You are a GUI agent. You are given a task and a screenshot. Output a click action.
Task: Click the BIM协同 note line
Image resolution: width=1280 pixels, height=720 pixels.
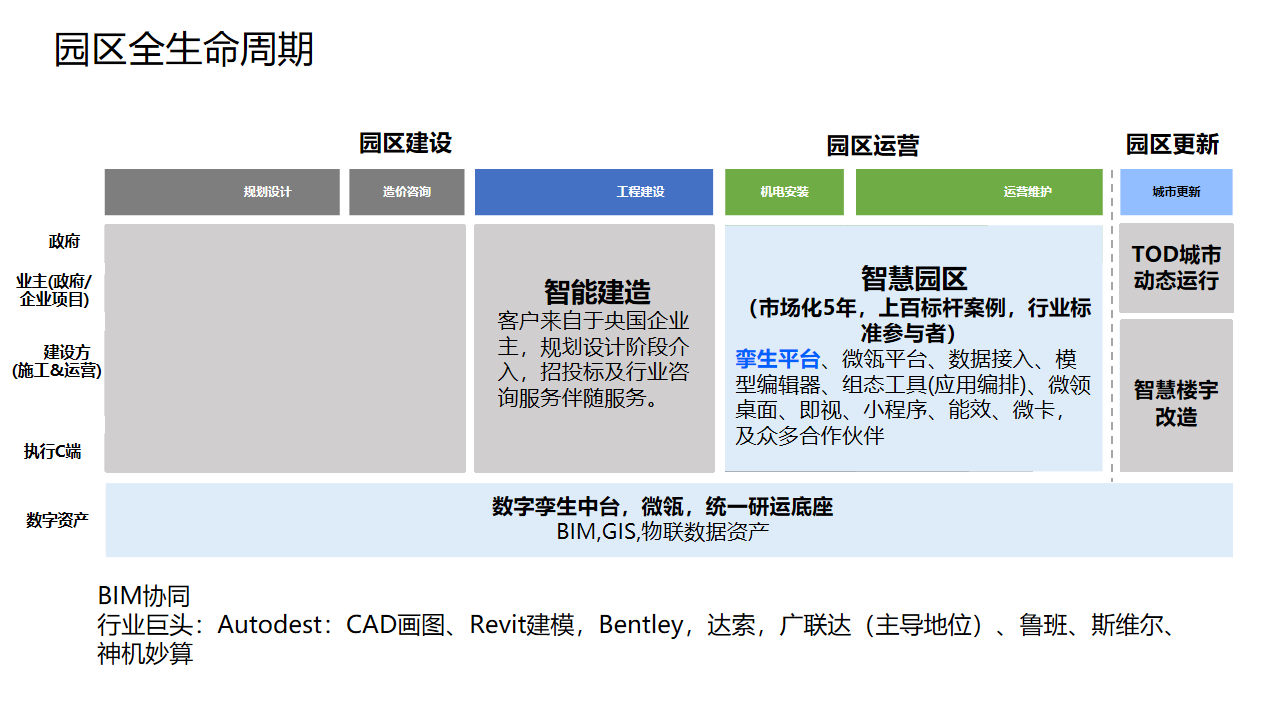tap(143, 596)
